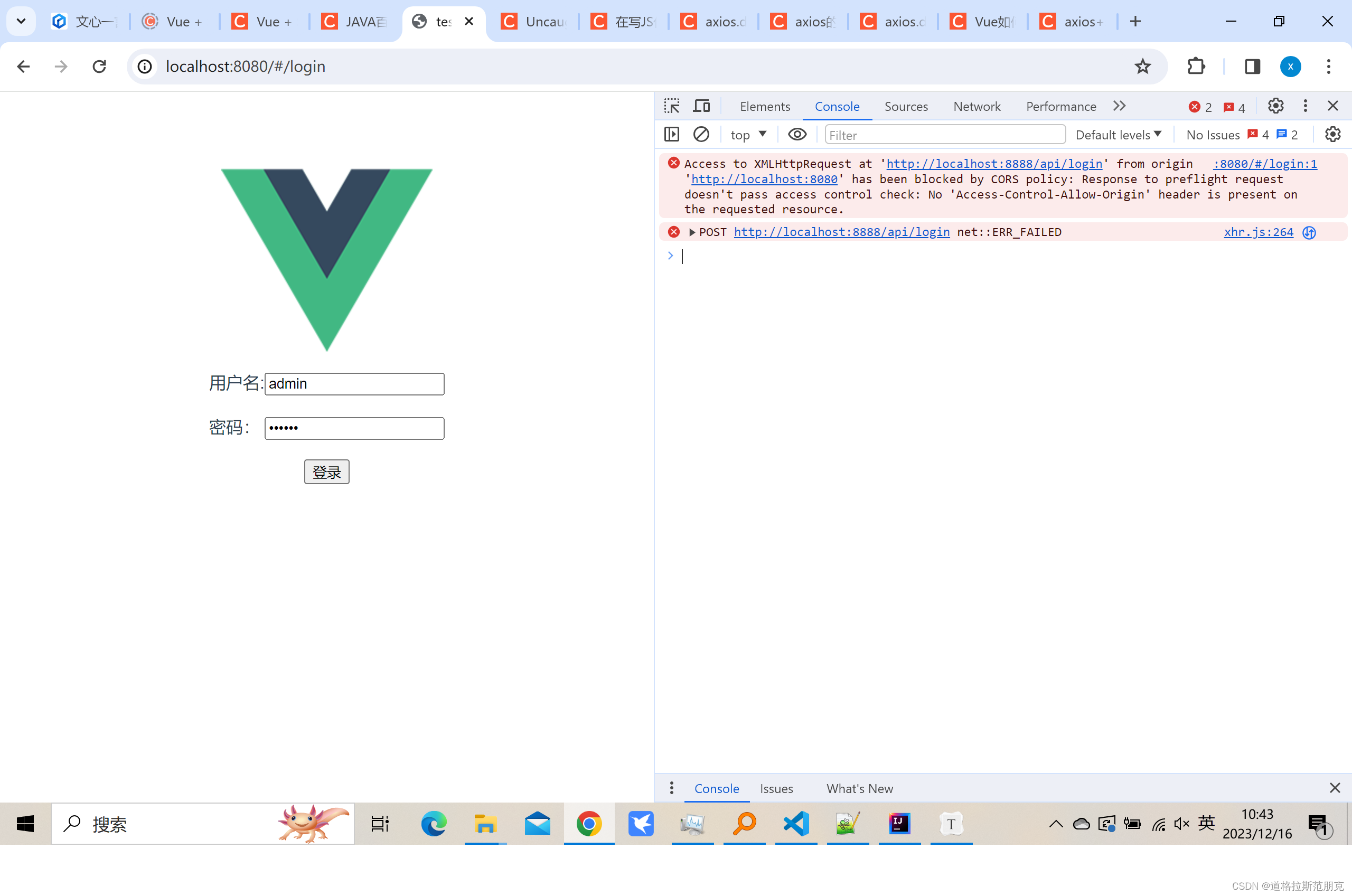Open the Default levels dropdown
The height and width of the screenshot is (896, 1352).
(x=1118, y=135)
